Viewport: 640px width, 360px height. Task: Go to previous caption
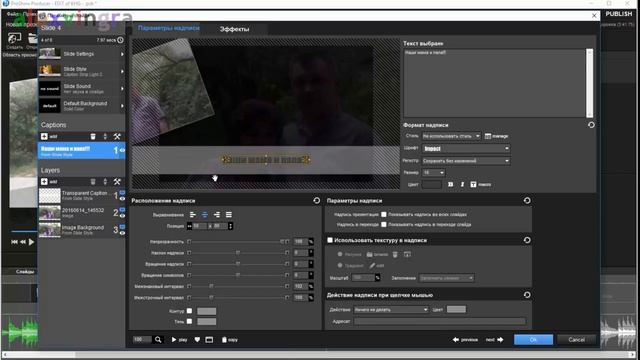point(465,340)
